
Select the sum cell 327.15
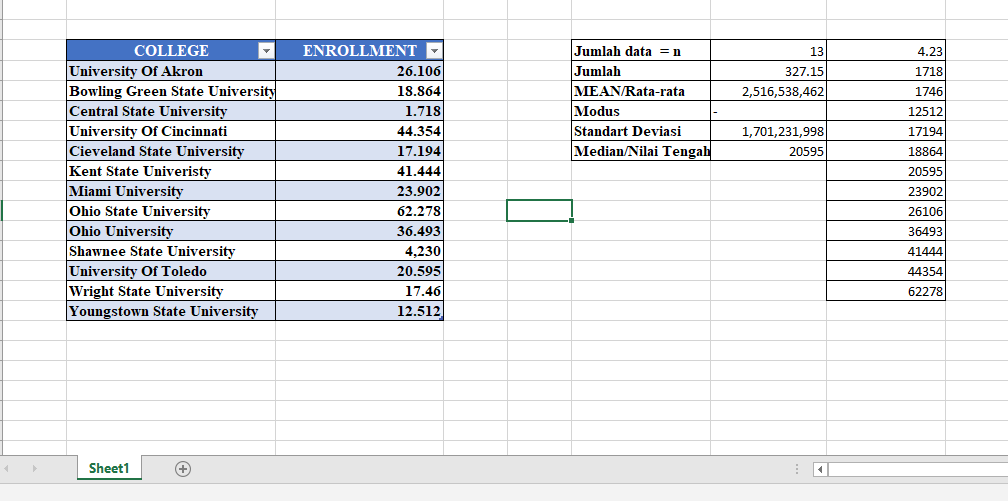click(x=768, y=71)
